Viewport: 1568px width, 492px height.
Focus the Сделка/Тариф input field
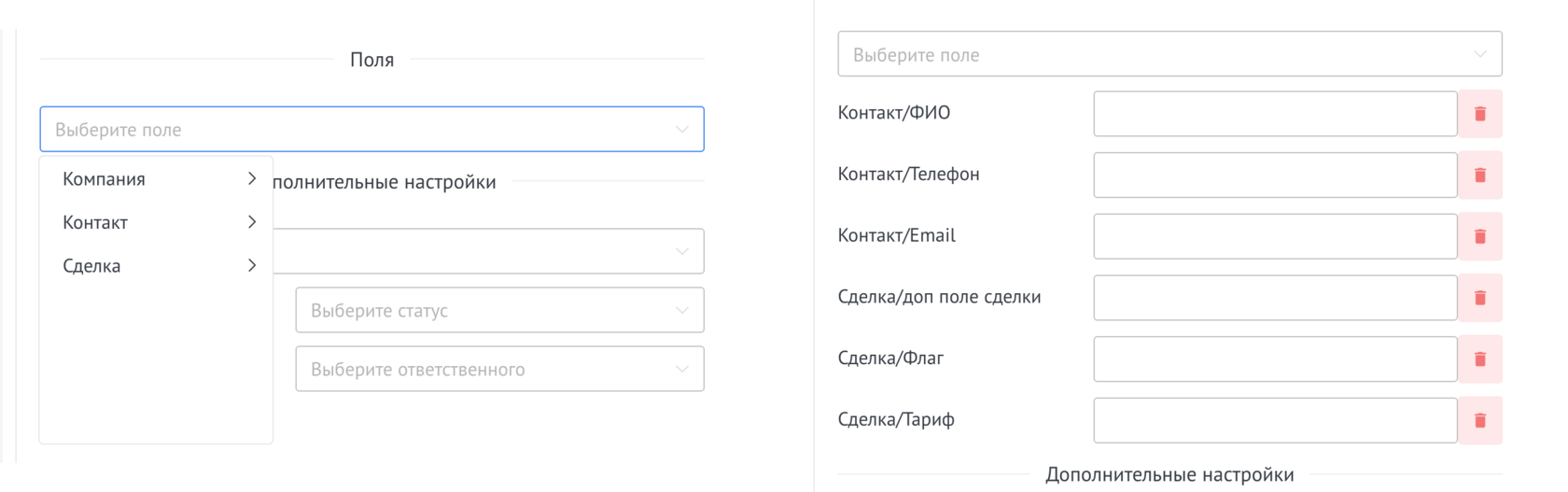coord(1274,421)
